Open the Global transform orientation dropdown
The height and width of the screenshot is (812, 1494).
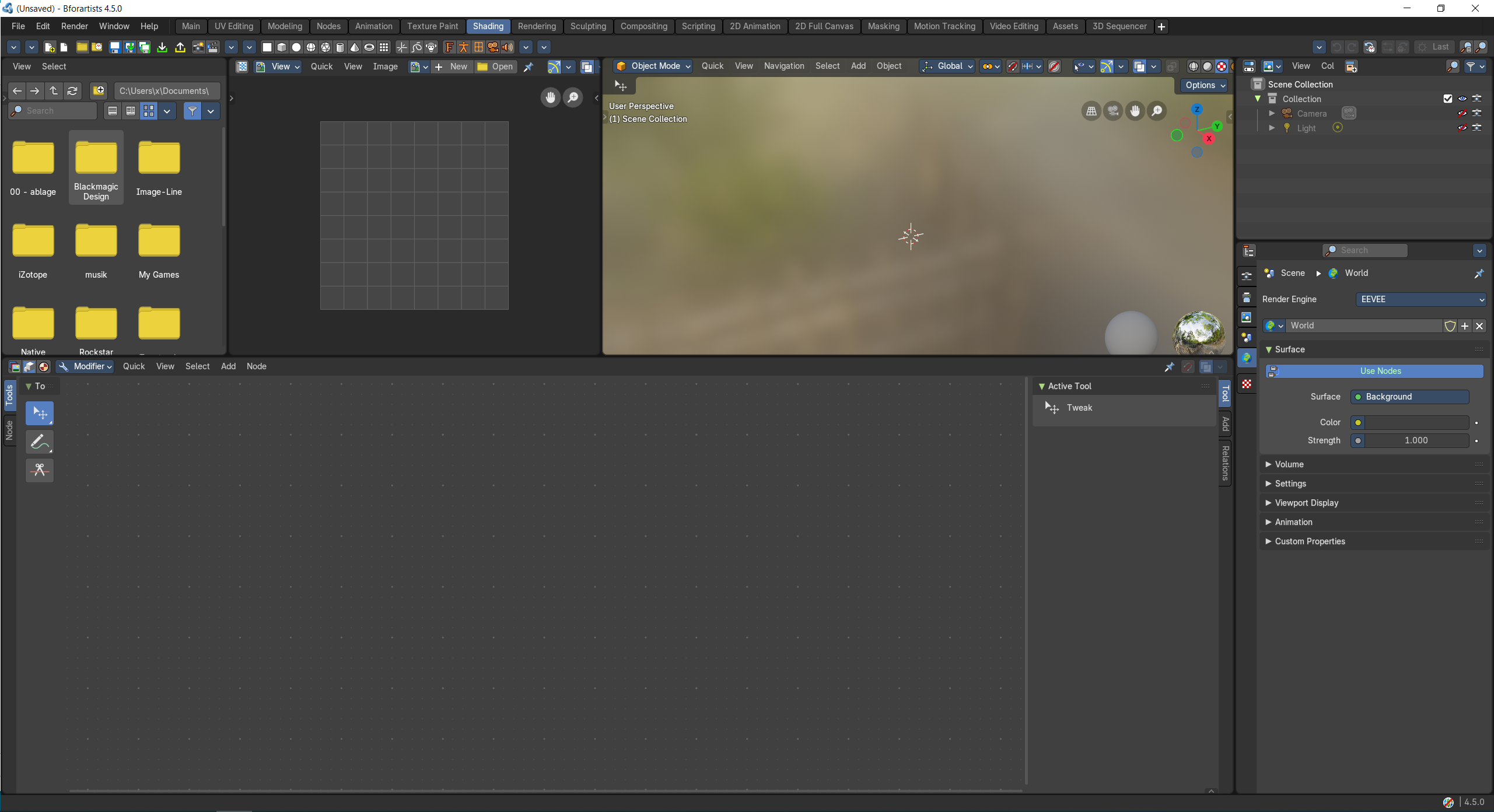click(x=947, y=66)
